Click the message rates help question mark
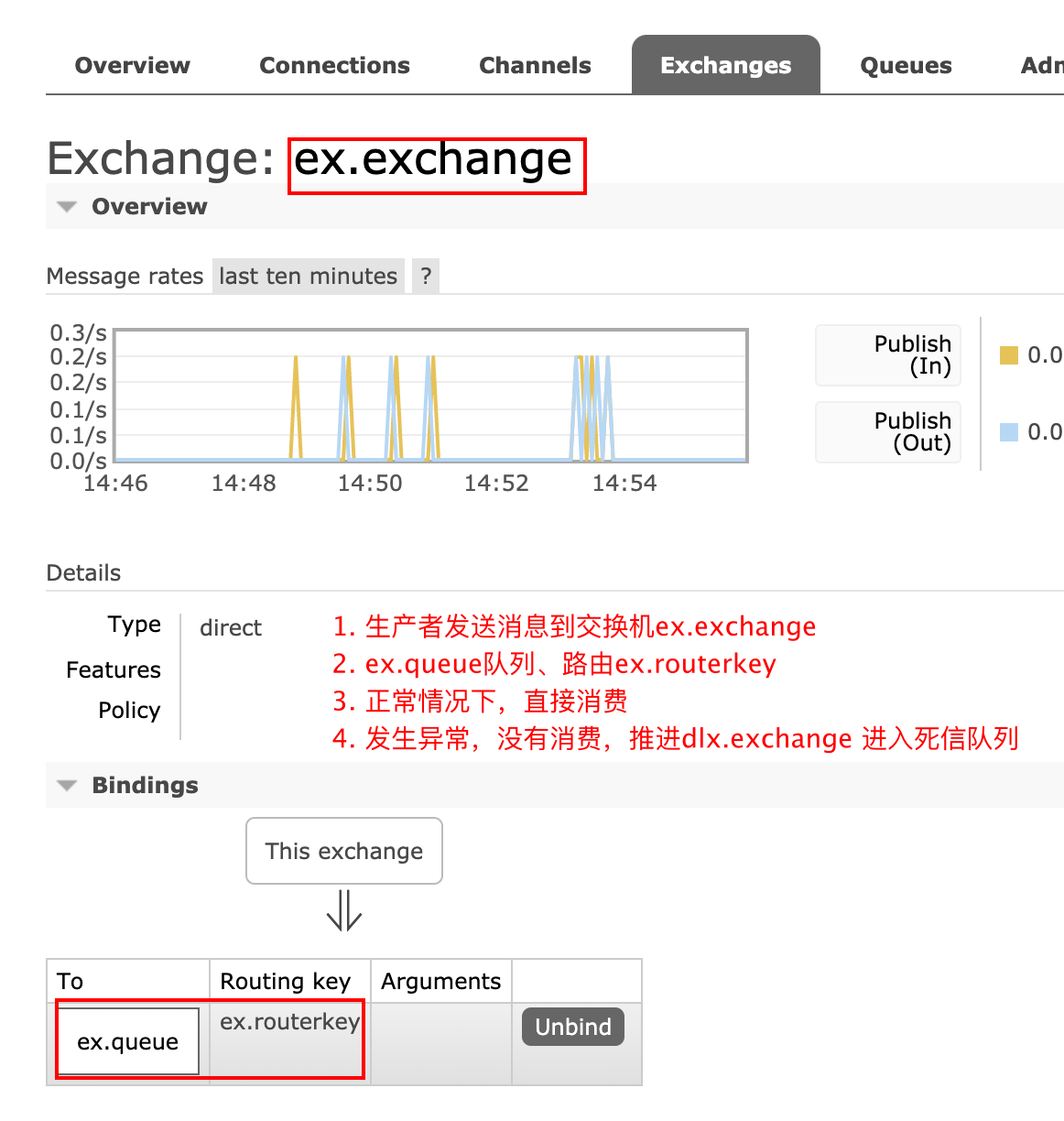The image size is (1064, 1121). click(x=426, y=277)
